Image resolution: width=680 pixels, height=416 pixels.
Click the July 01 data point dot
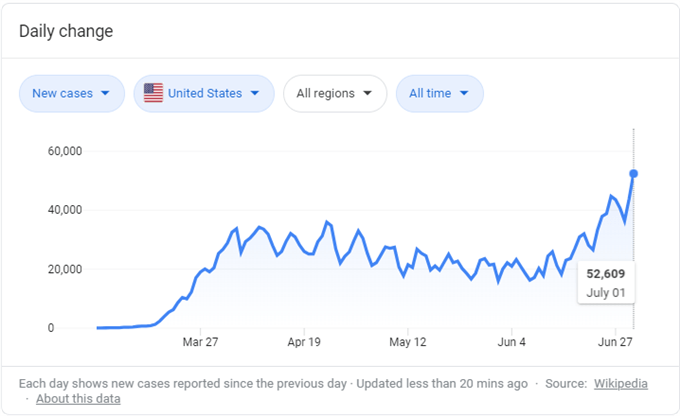pos(634,174)
